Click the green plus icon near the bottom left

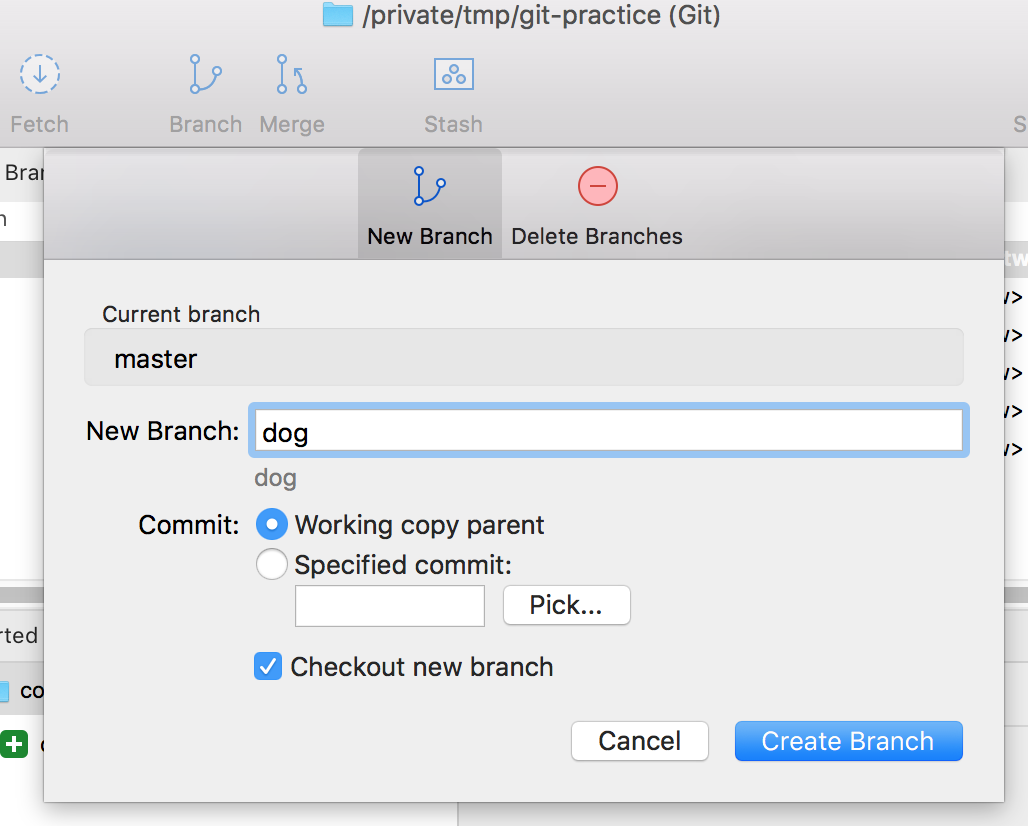tap(14, 744)
